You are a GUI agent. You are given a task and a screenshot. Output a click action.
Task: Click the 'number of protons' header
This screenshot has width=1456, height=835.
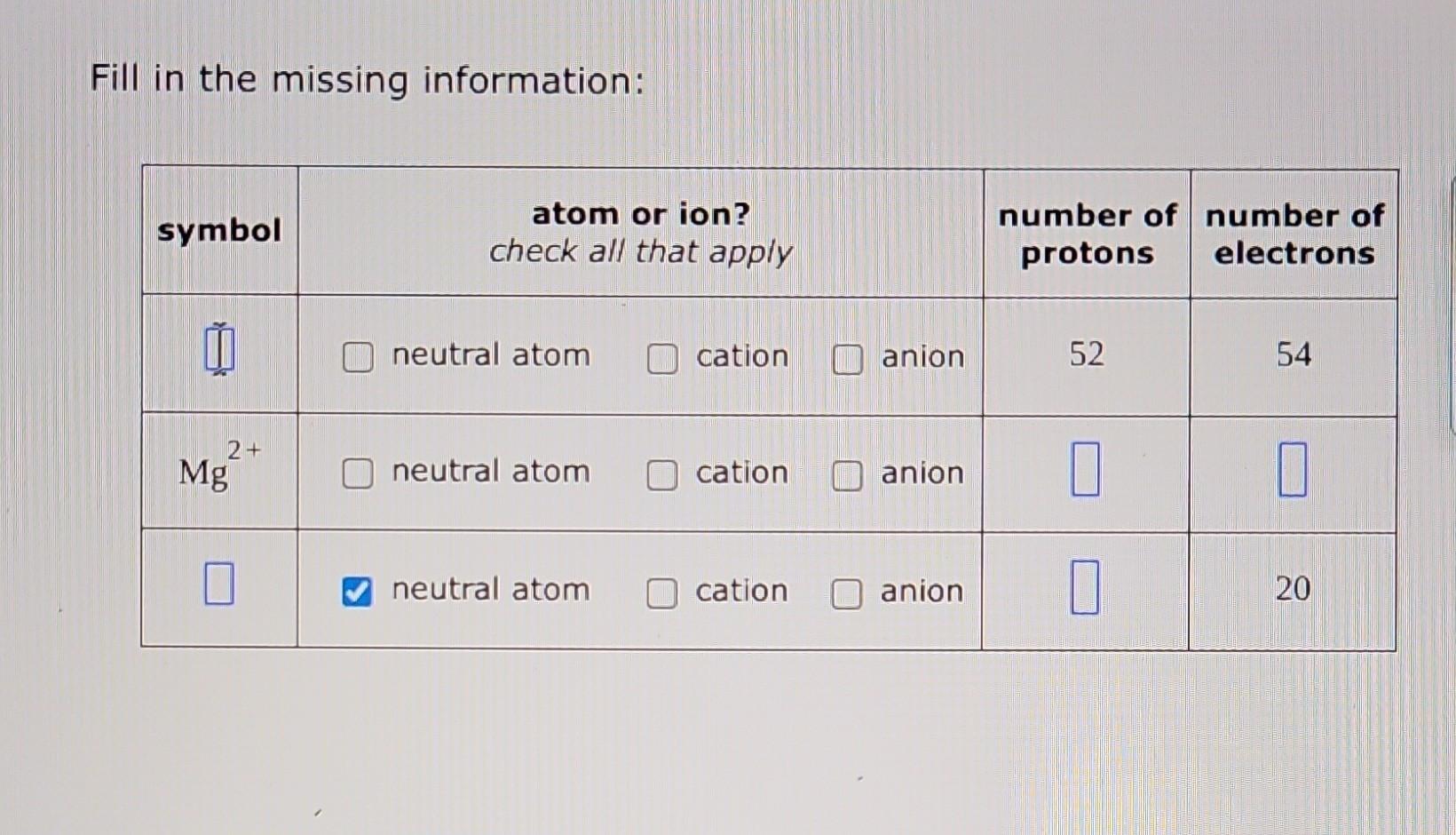(x=1087, y=235)
